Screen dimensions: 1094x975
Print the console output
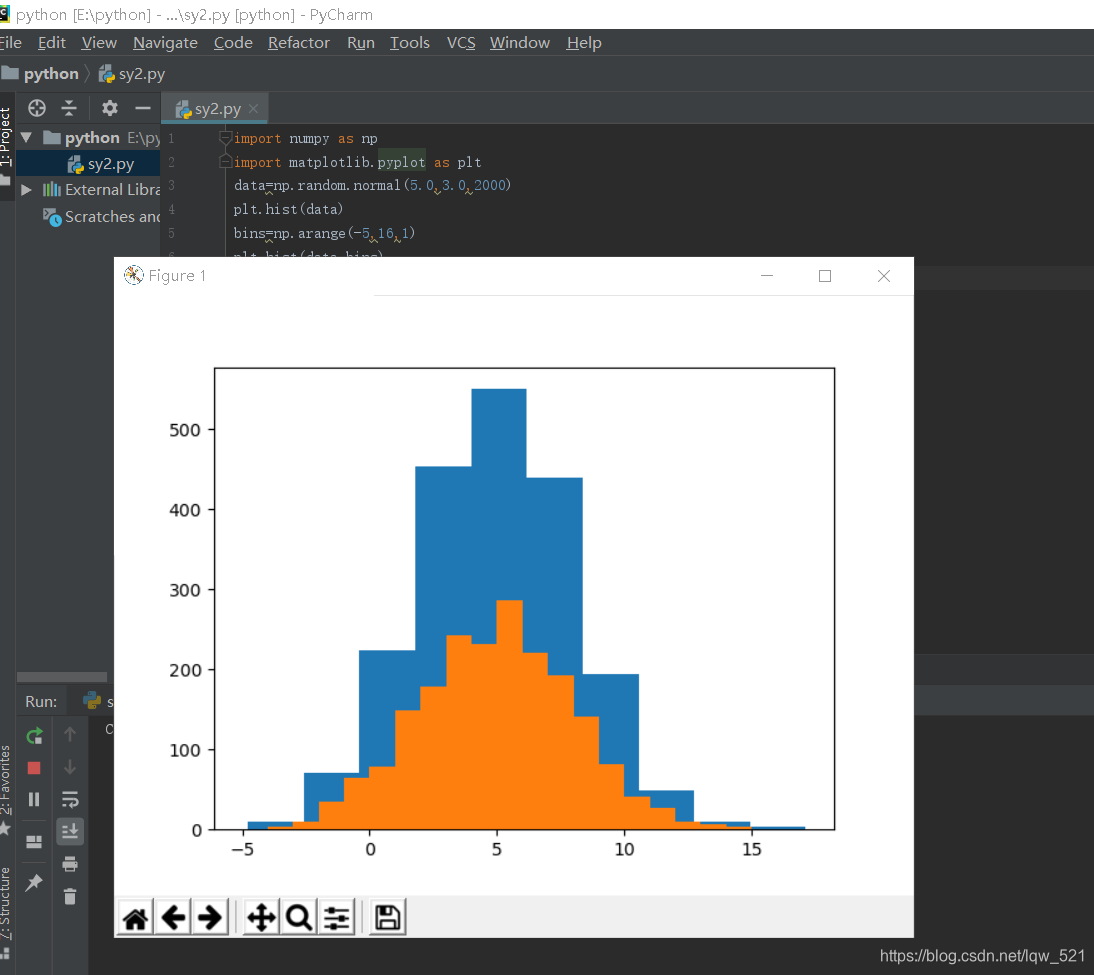click(x=70, y=864)
